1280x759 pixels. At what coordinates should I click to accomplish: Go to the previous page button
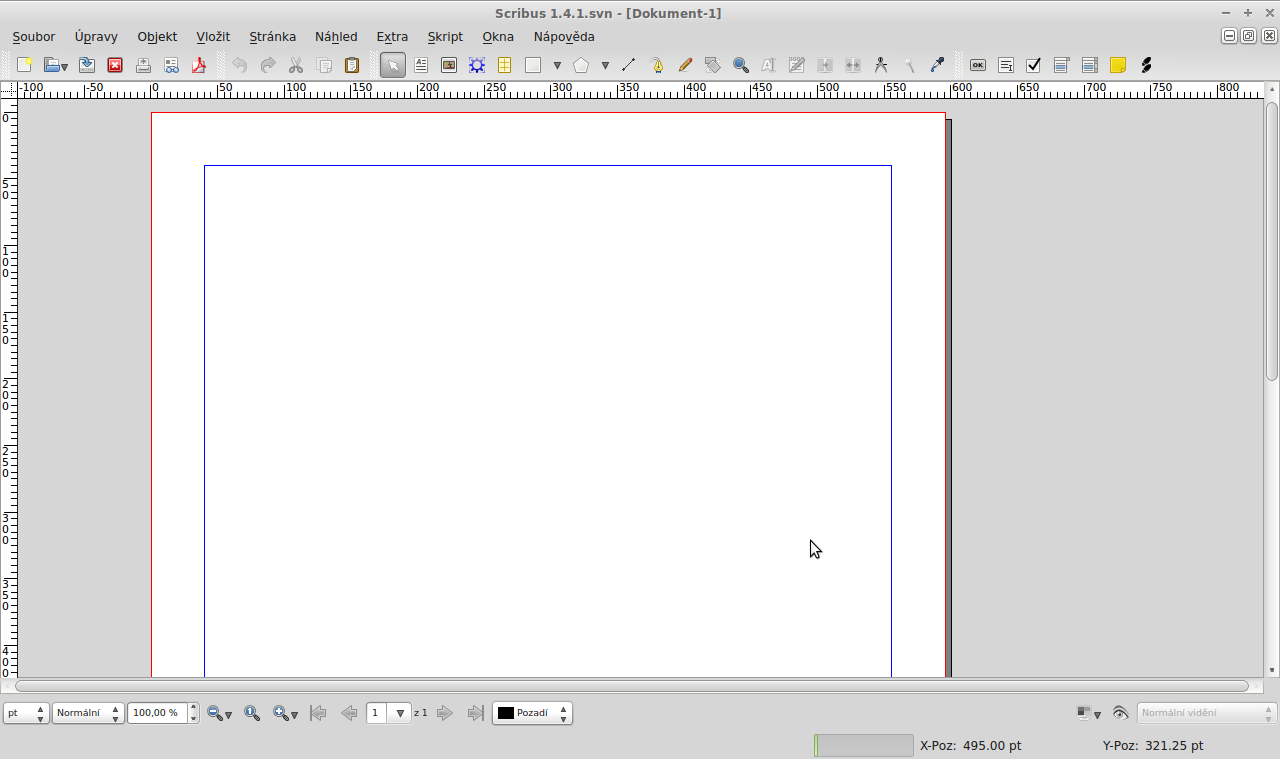click(349, 713)
